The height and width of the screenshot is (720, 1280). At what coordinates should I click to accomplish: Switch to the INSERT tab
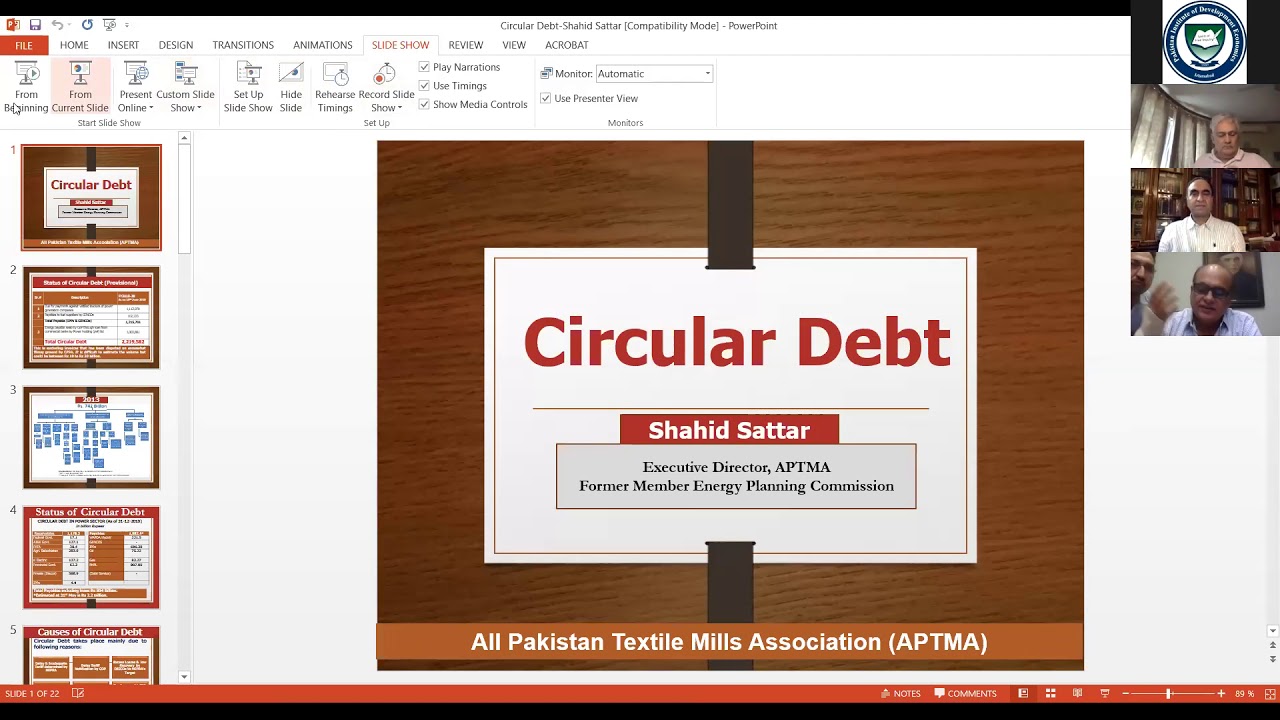(123, 45)
